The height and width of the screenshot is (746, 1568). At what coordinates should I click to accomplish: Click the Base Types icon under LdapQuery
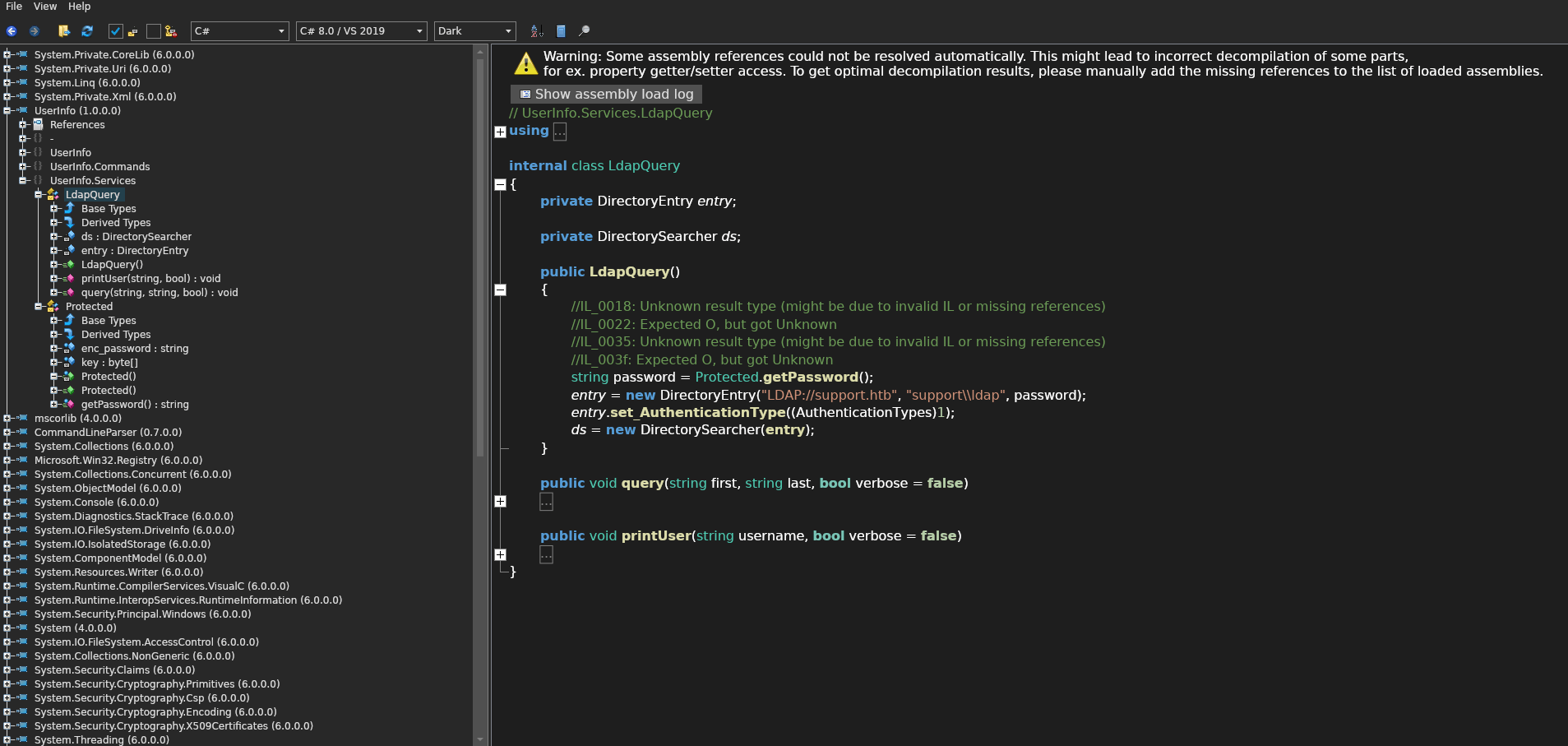[69, 208]
